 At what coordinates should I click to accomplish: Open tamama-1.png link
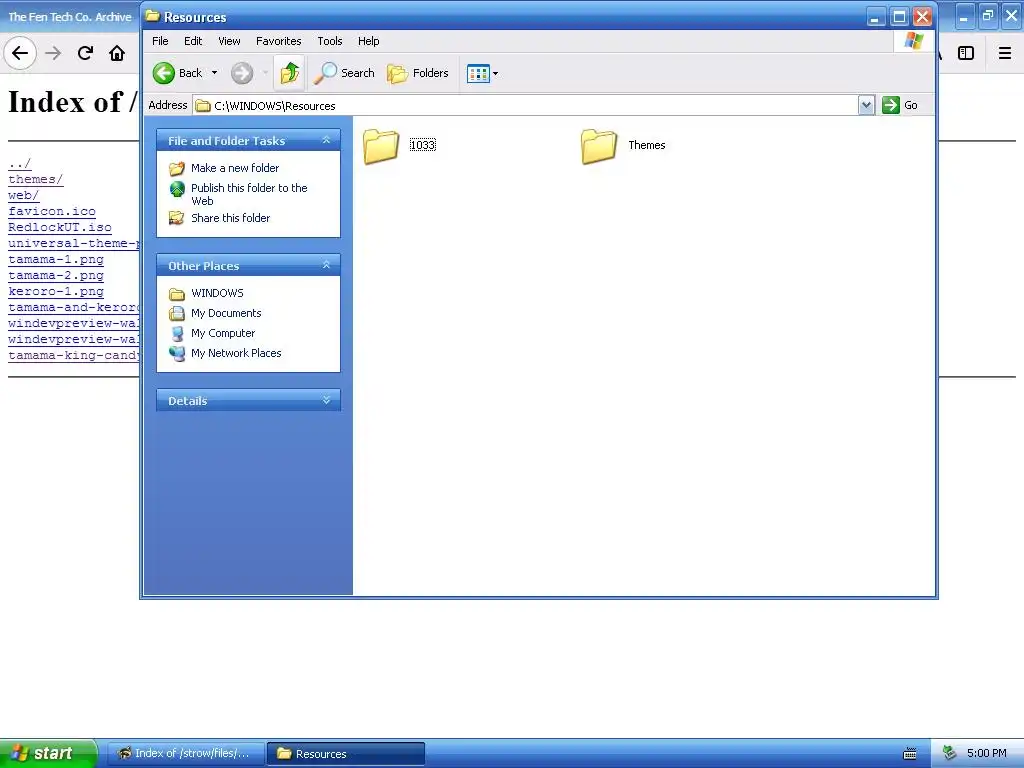(56, 259)
